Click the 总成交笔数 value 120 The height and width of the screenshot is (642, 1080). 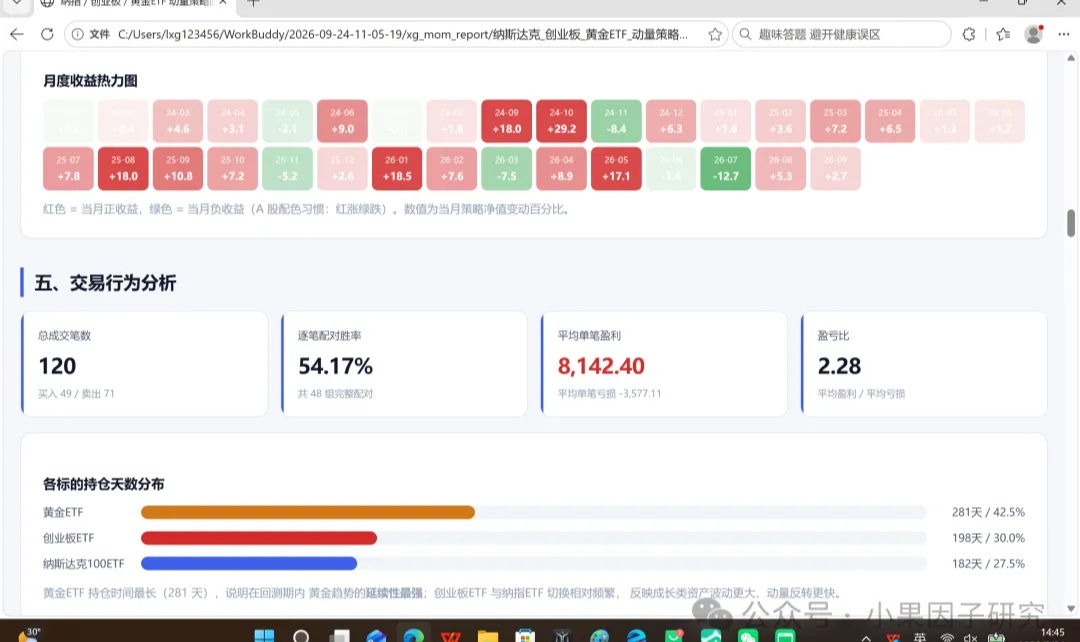tap(57, 366)
